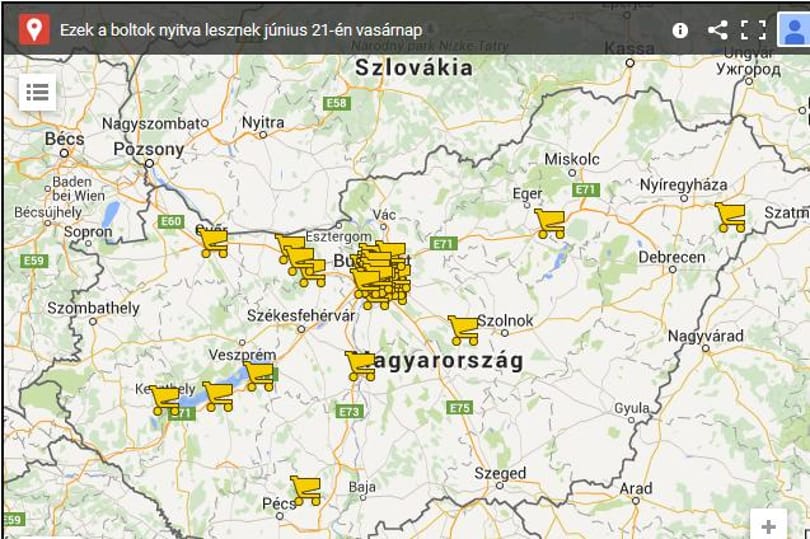Click the Nagyvárad city label

(x=706, y=336)
